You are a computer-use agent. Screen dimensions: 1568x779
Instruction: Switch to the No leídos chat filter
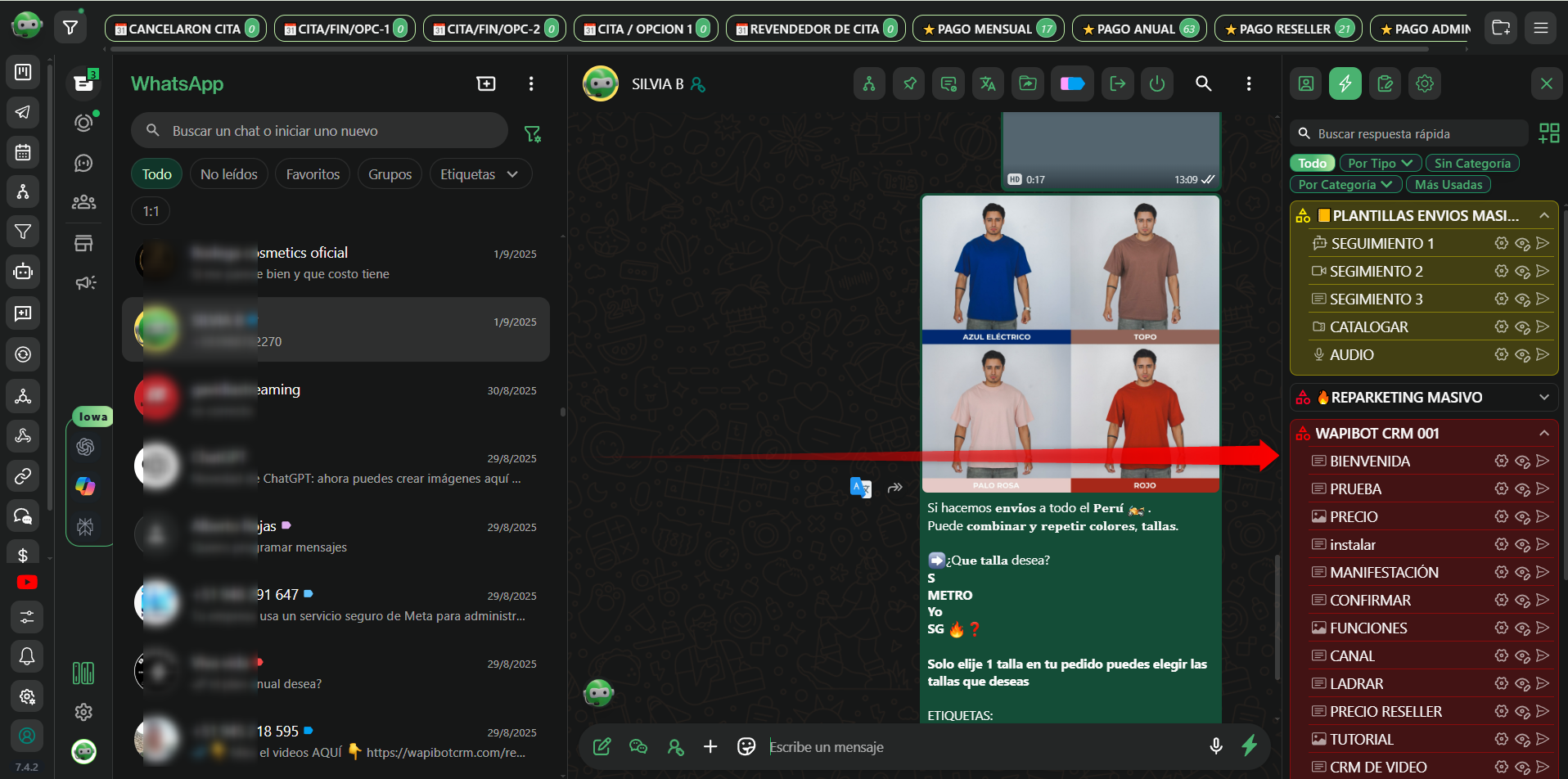tap(229, 174)
